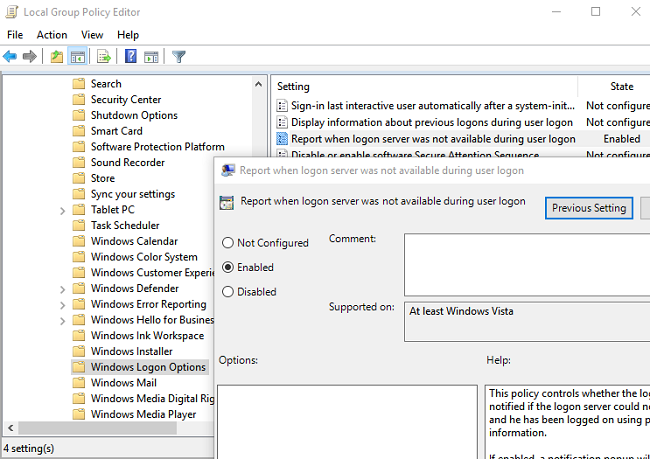The height and width of the screenshot is (459, 650).
Task: Toggle the Show/Hide Console Tree icon
Action: point(78,56)
